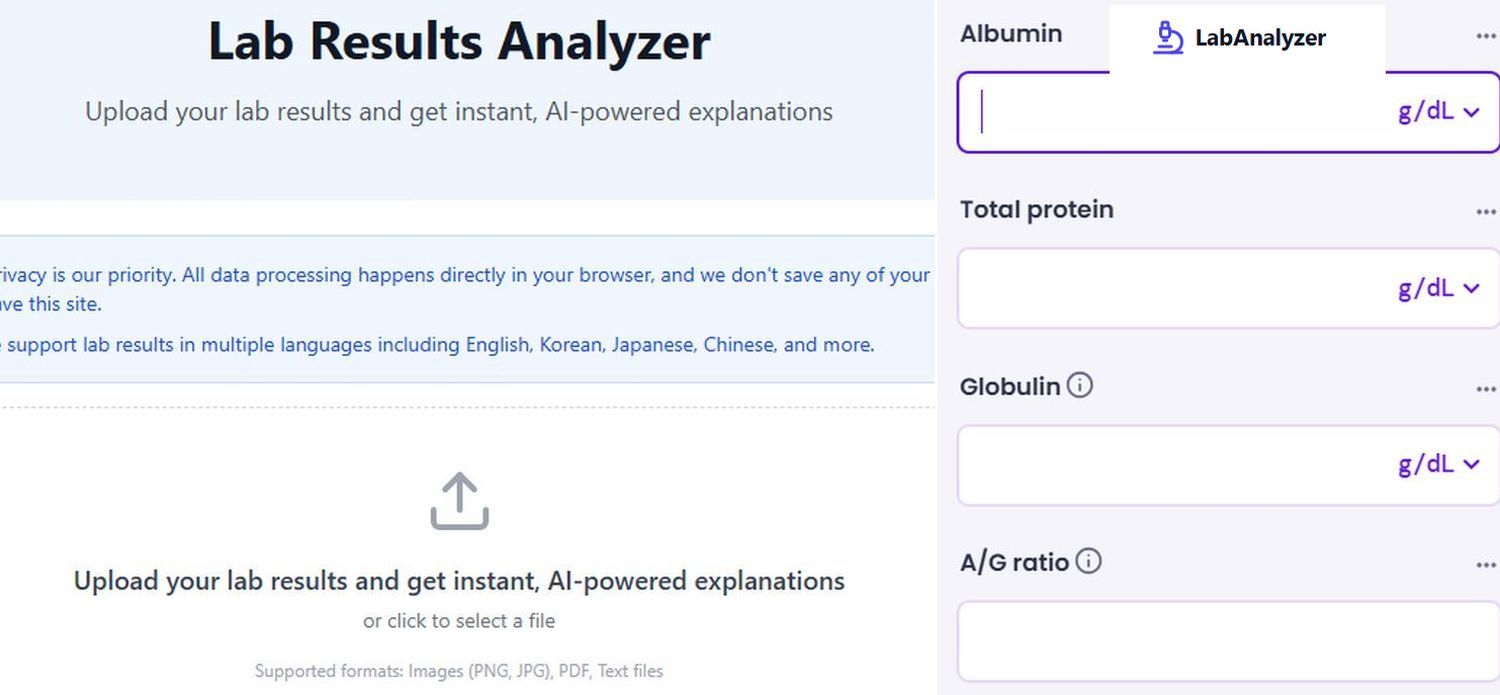Screen dimensions: 1500x695
Task: Click the supported formats text line
Action: coord(459,671)
